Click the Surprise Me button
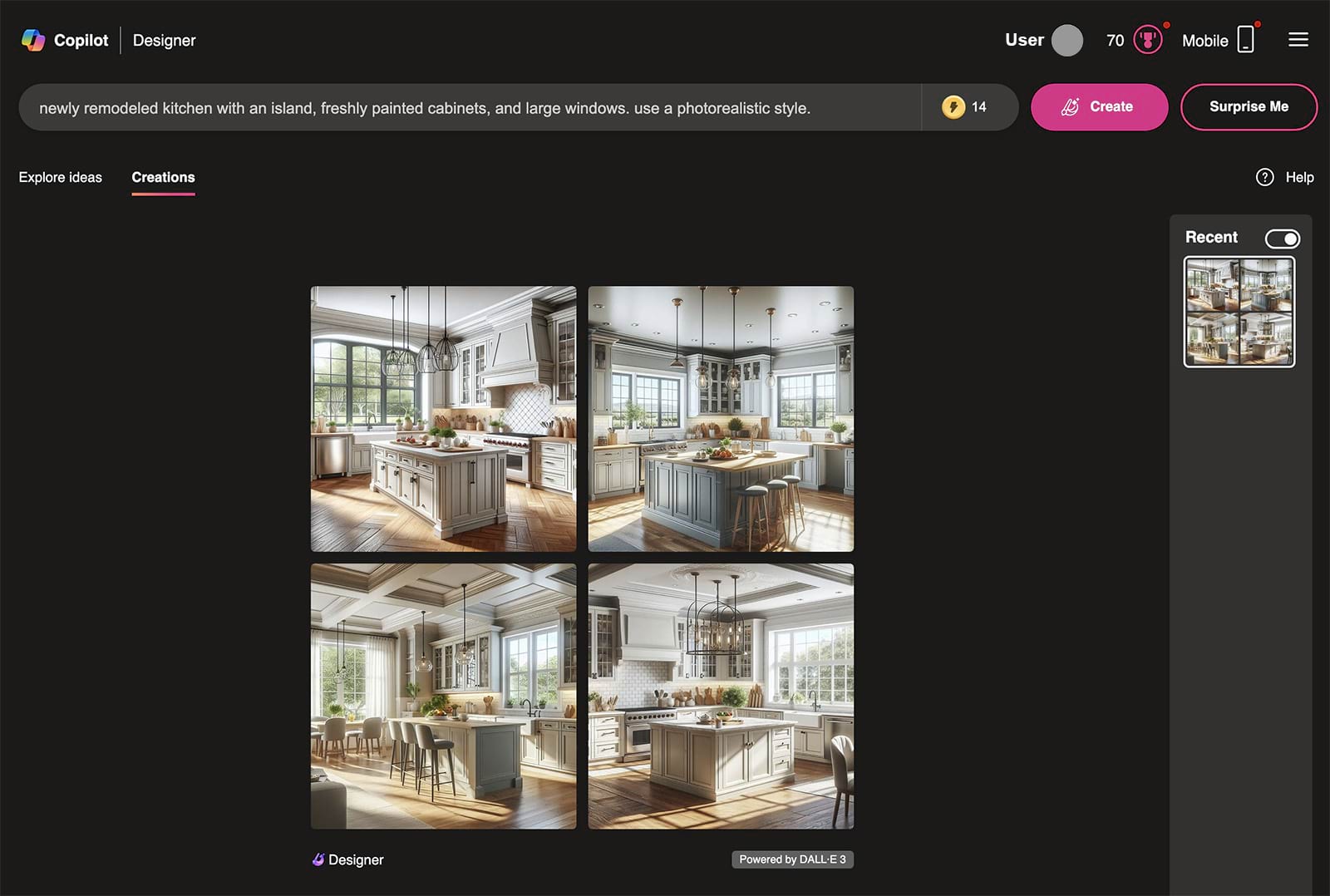The image size is (1330, 896). click(1249, 107)
